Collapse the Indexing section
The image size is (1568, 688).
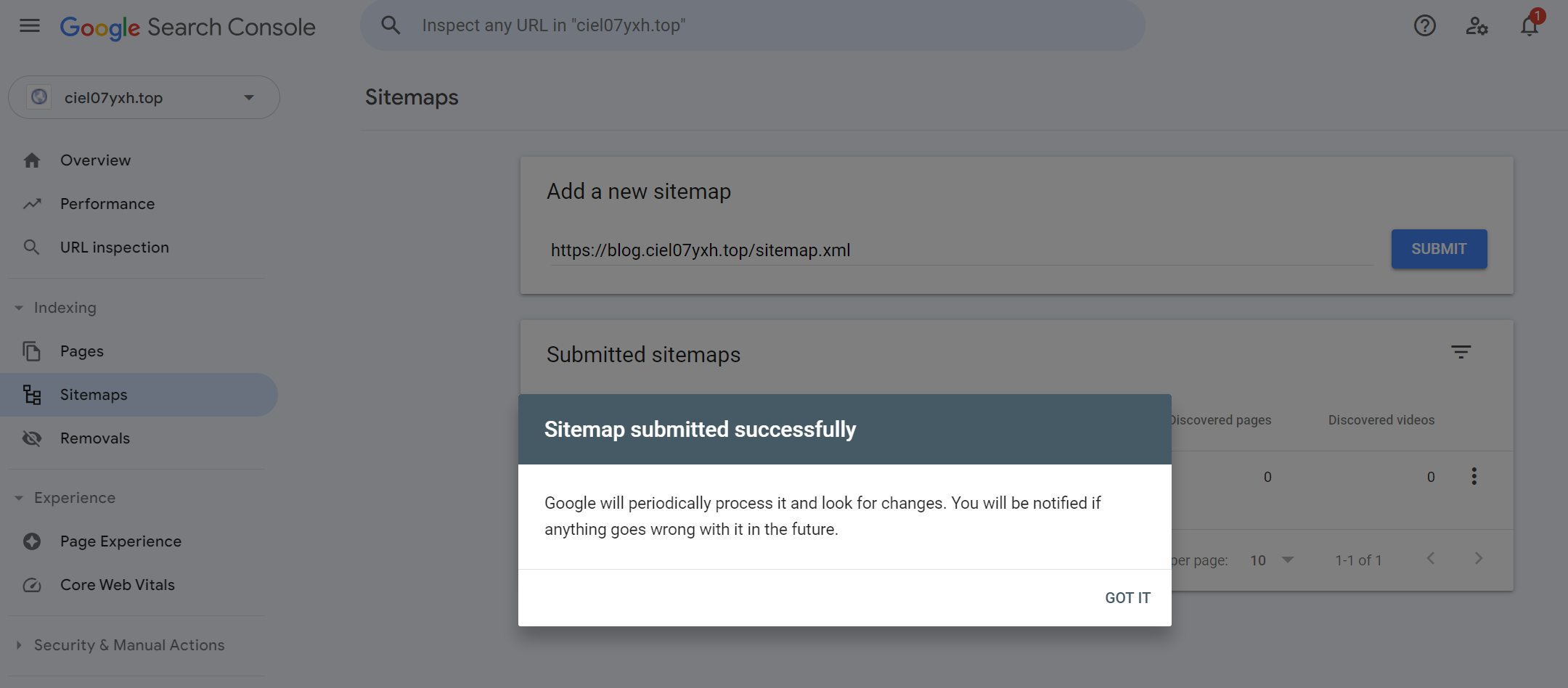tap(19, 308)
